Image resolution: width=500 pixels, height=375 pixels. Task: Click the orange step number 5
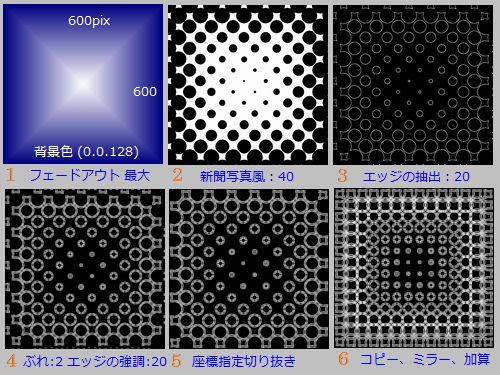(x=177, y=361)
